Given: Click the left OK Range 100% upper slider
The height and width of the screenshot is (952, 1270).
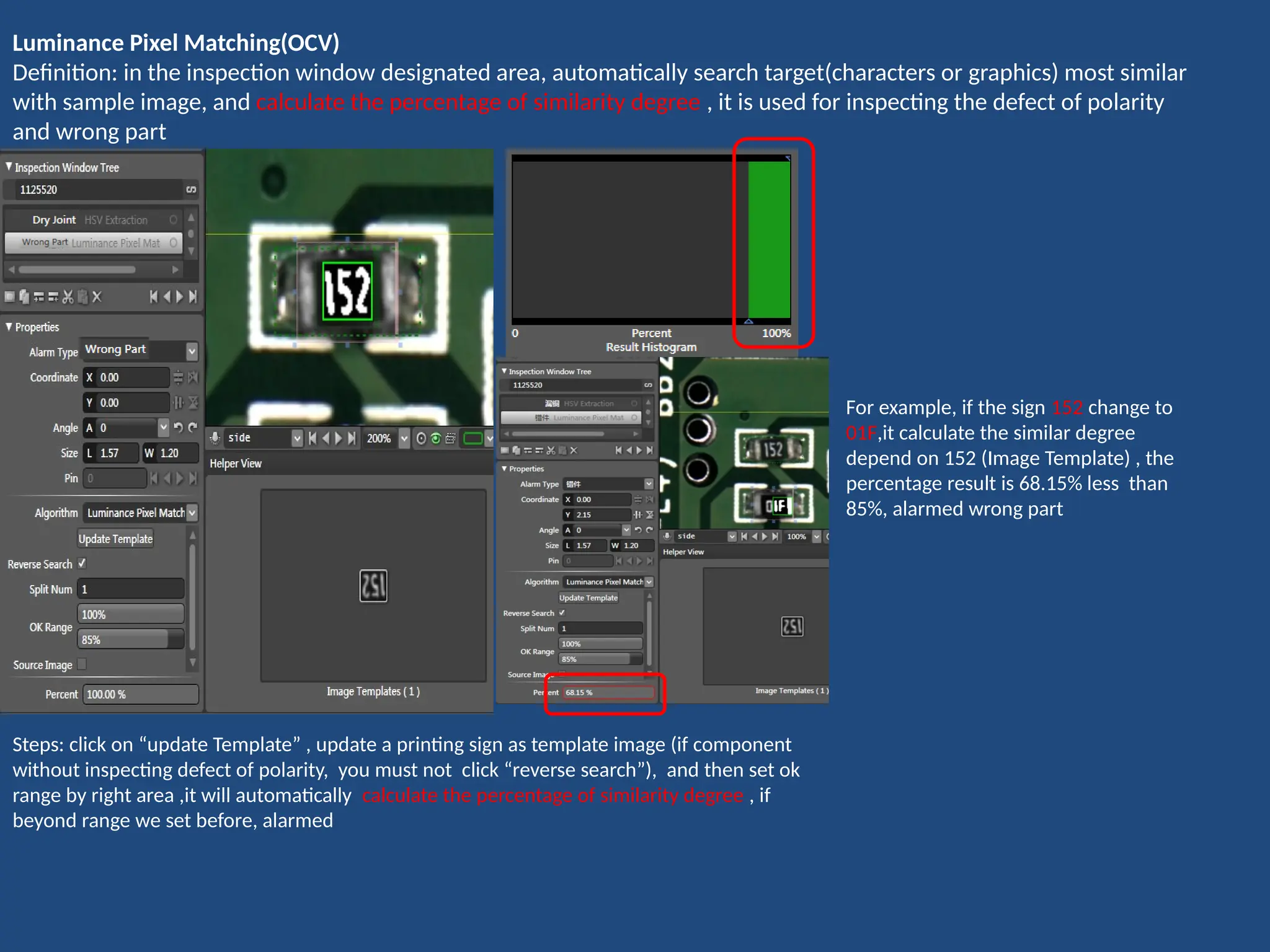Looking at the screenshot, I should click(x=131, y=614).
